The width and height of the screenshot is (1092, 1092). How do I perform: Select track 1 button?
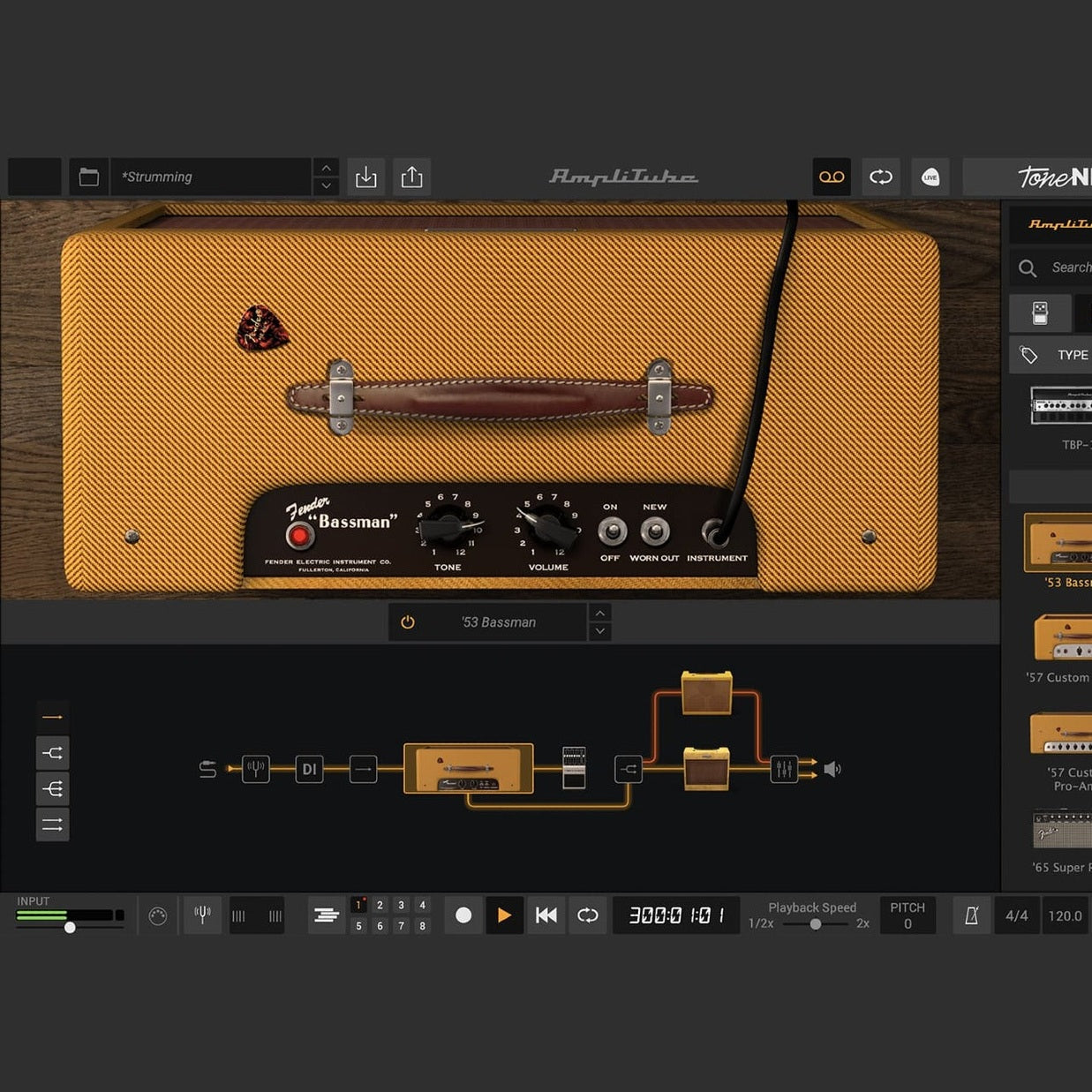[x=358, y=905]
